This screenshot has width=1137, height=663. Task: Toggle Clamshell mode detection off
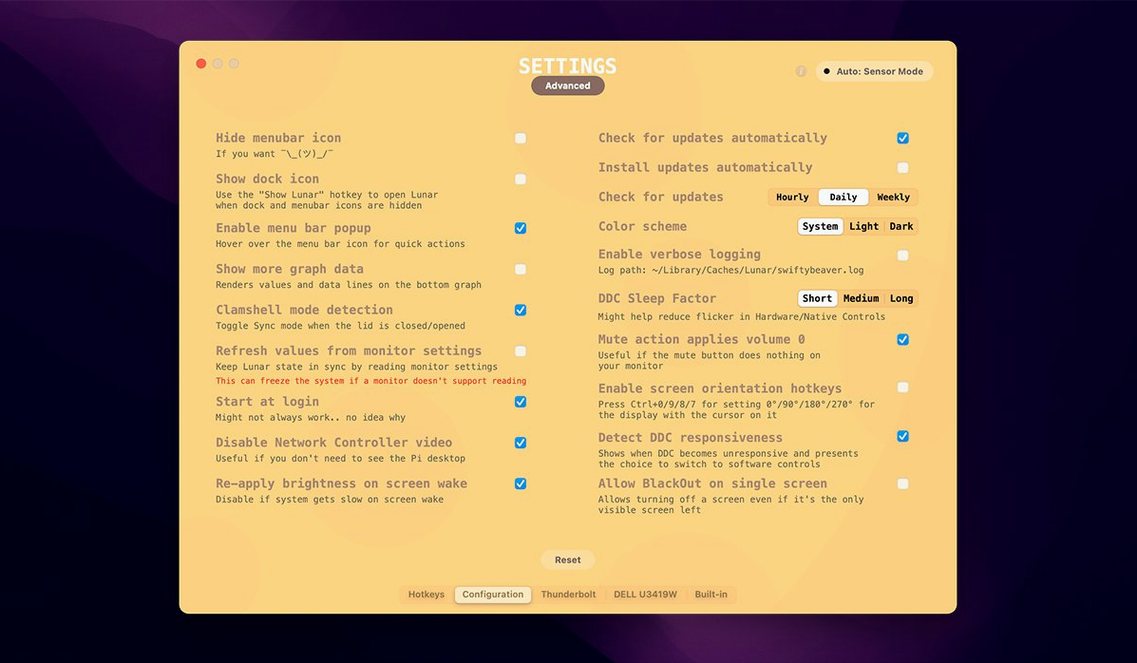click(x=521, y=310)
